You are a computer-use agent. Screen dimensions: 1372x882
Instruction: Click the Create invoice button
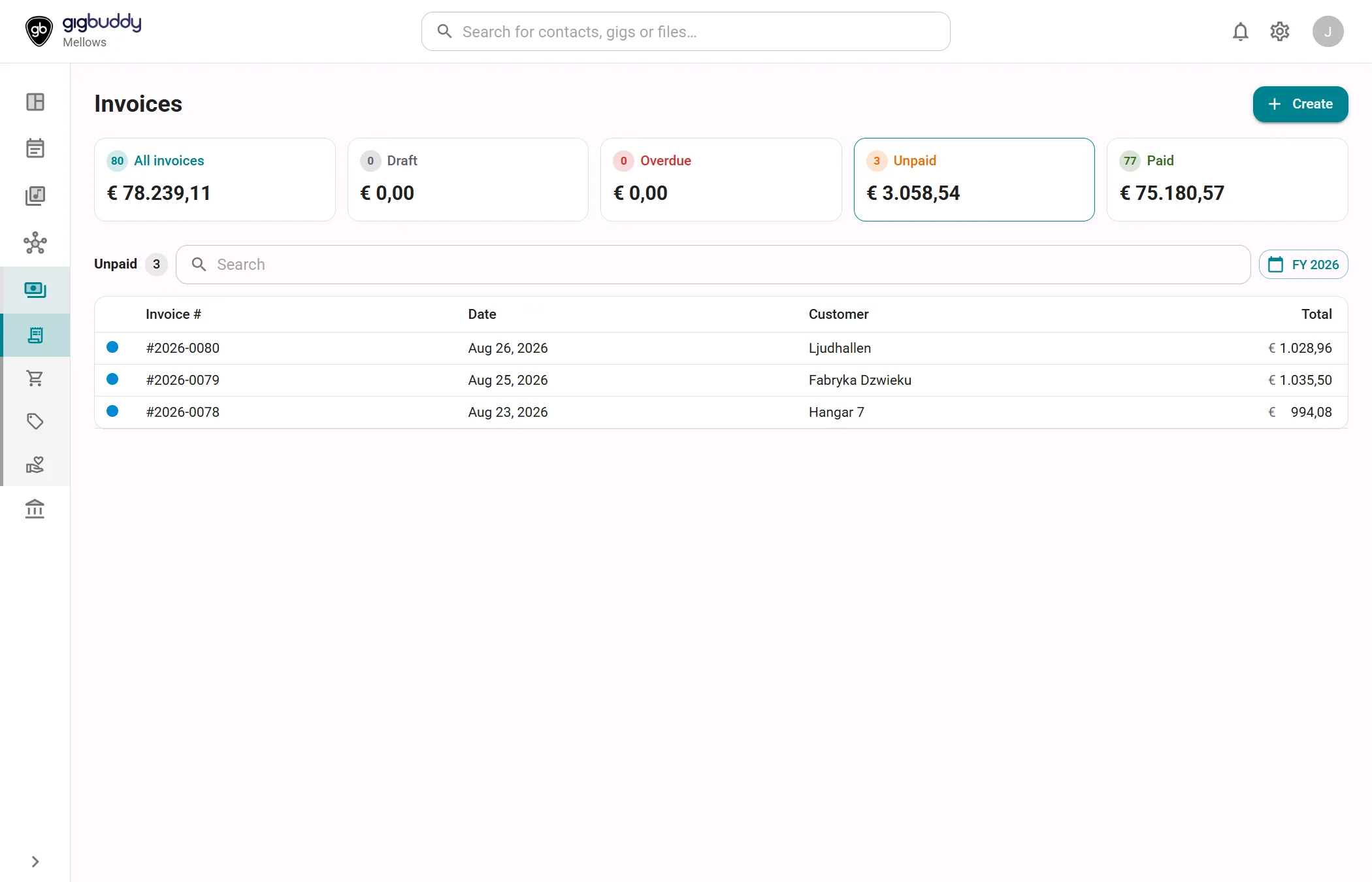tap(1300, 104)
